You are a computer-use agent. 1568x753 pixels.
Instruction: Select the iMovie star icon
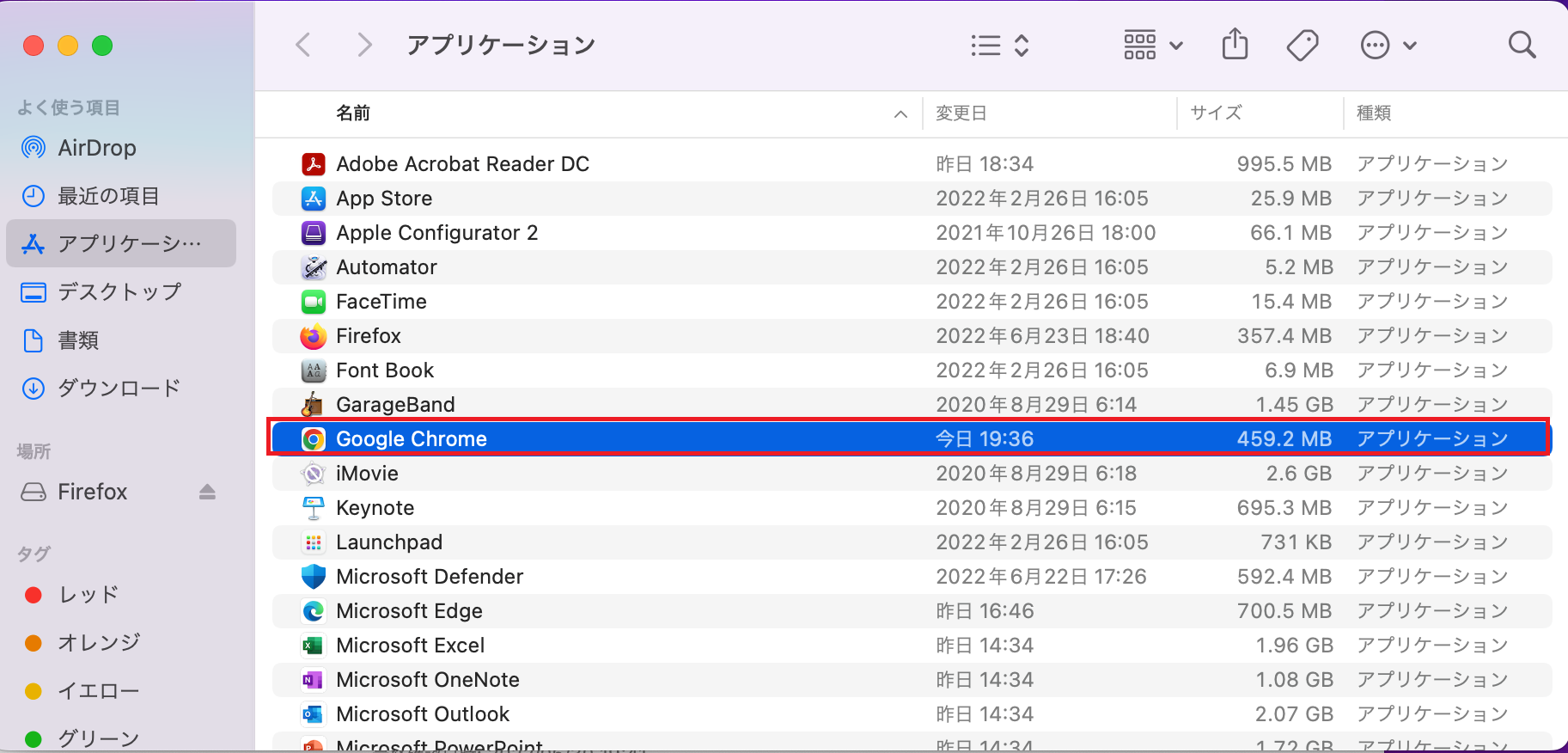pyautogui.click(x=314, y=474)
